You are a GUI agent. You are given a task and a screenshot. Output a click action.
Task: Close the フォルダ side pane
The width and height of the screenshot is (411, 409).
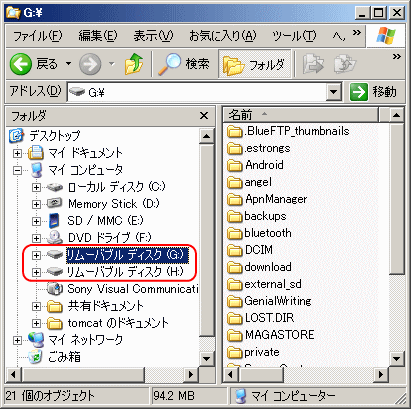tap(204, 116)
